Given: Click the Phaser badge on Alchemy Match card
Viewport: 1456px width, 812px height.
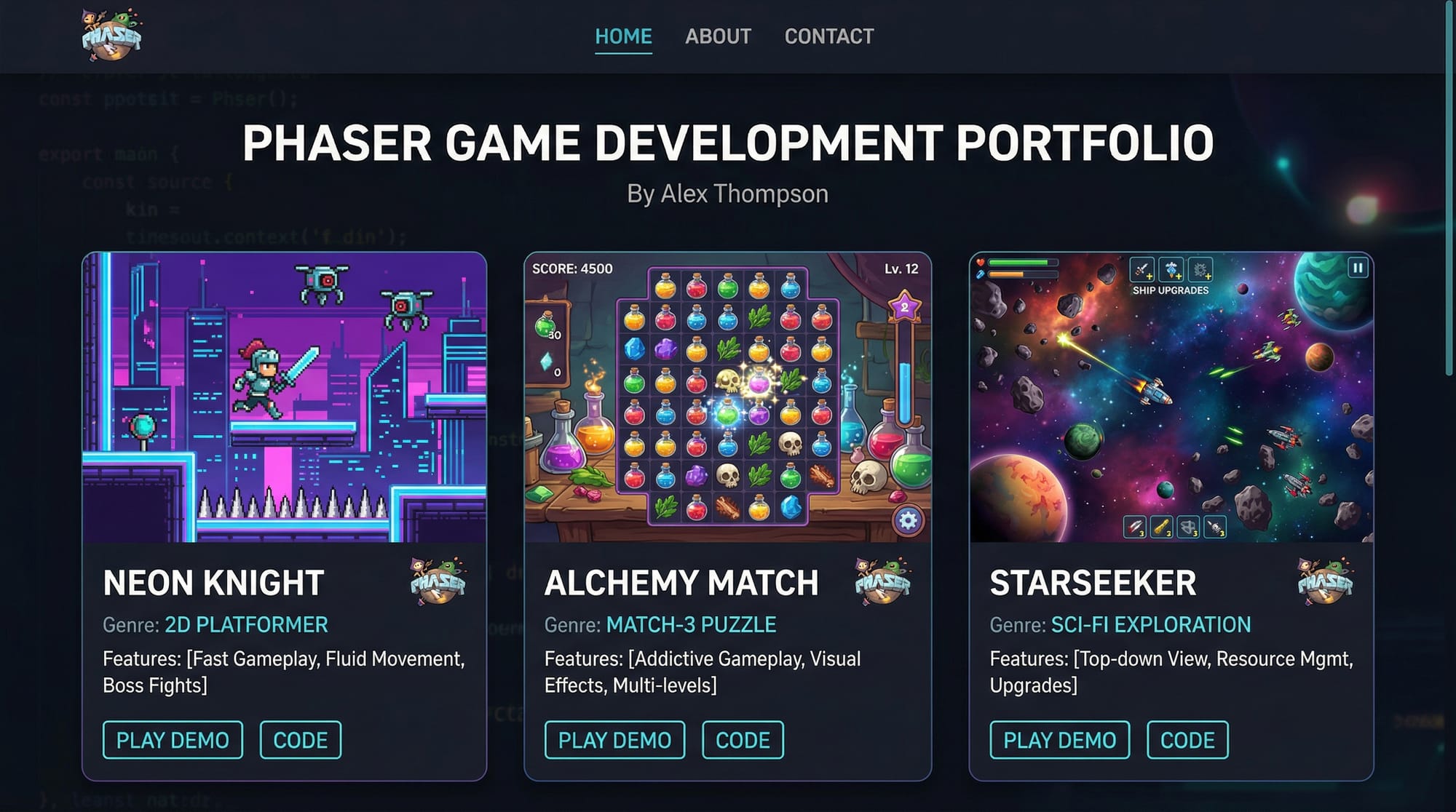Looking at the screenshot, I should pyautogui.click(x=882, y=581).
